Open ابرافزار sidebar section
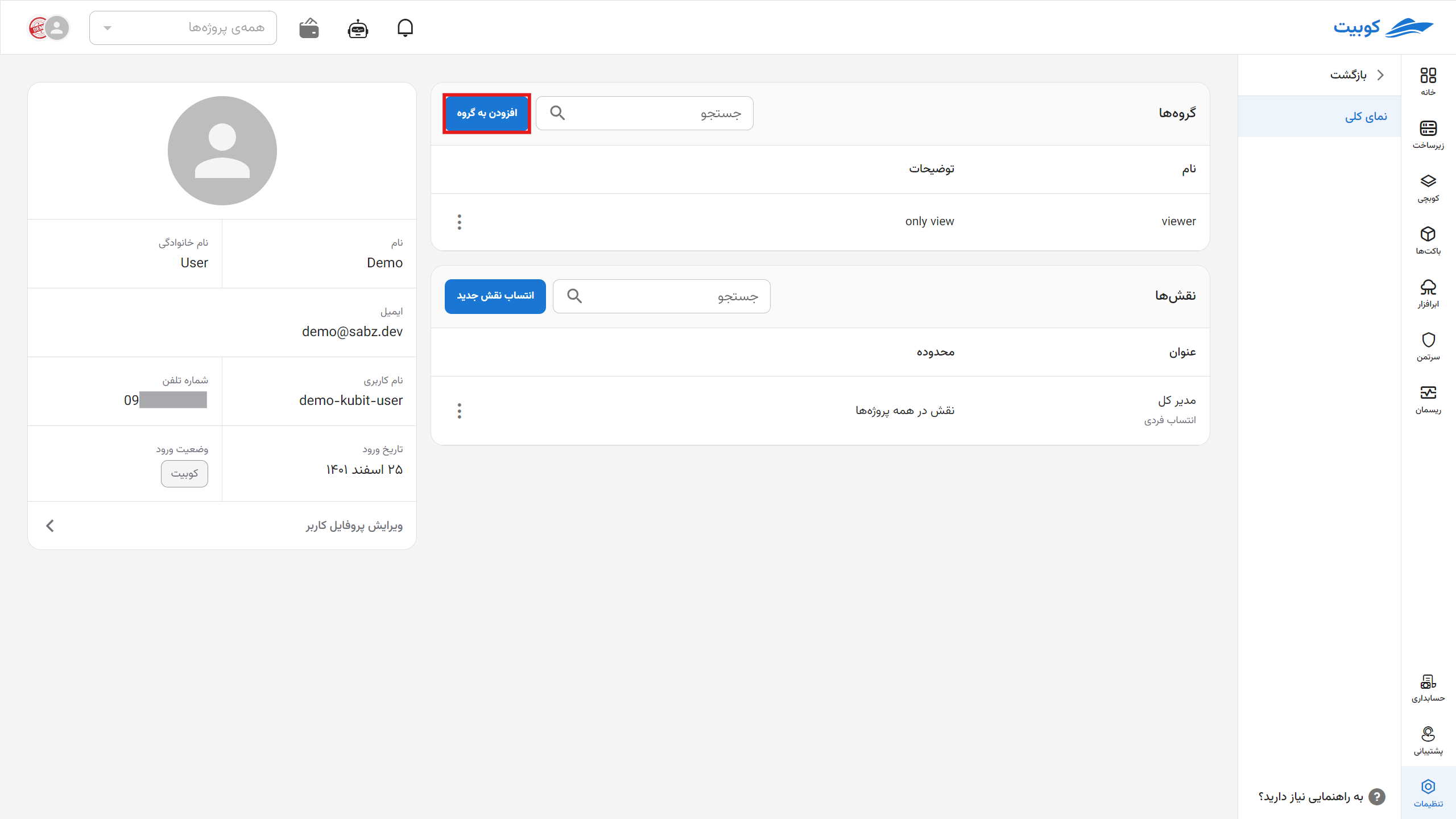 pyautogui.click(x=1428, y=293)
